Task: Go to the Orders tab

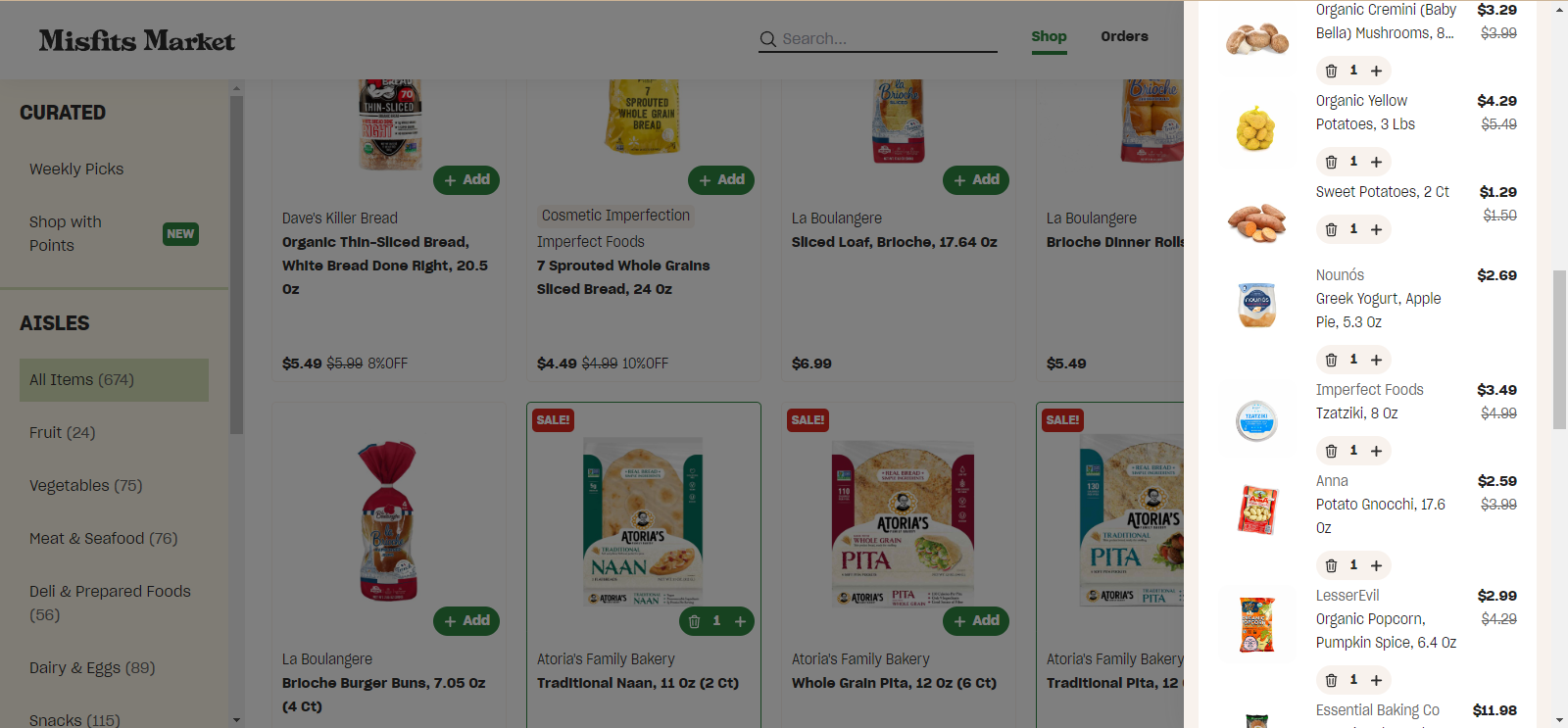Action: click(x=1124, y=36)
